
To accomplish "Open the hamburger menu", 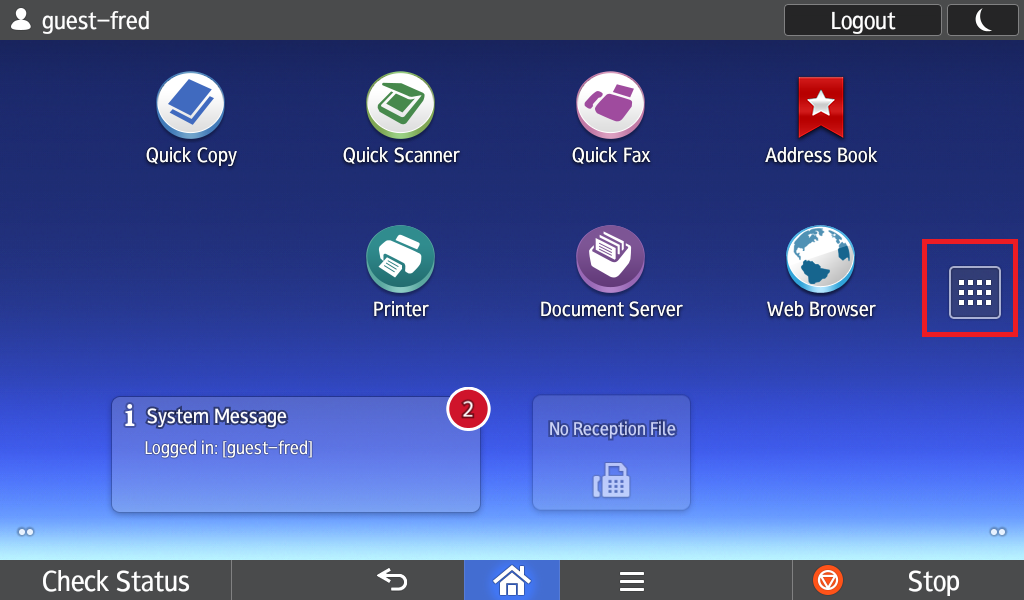I will [631, 581].
